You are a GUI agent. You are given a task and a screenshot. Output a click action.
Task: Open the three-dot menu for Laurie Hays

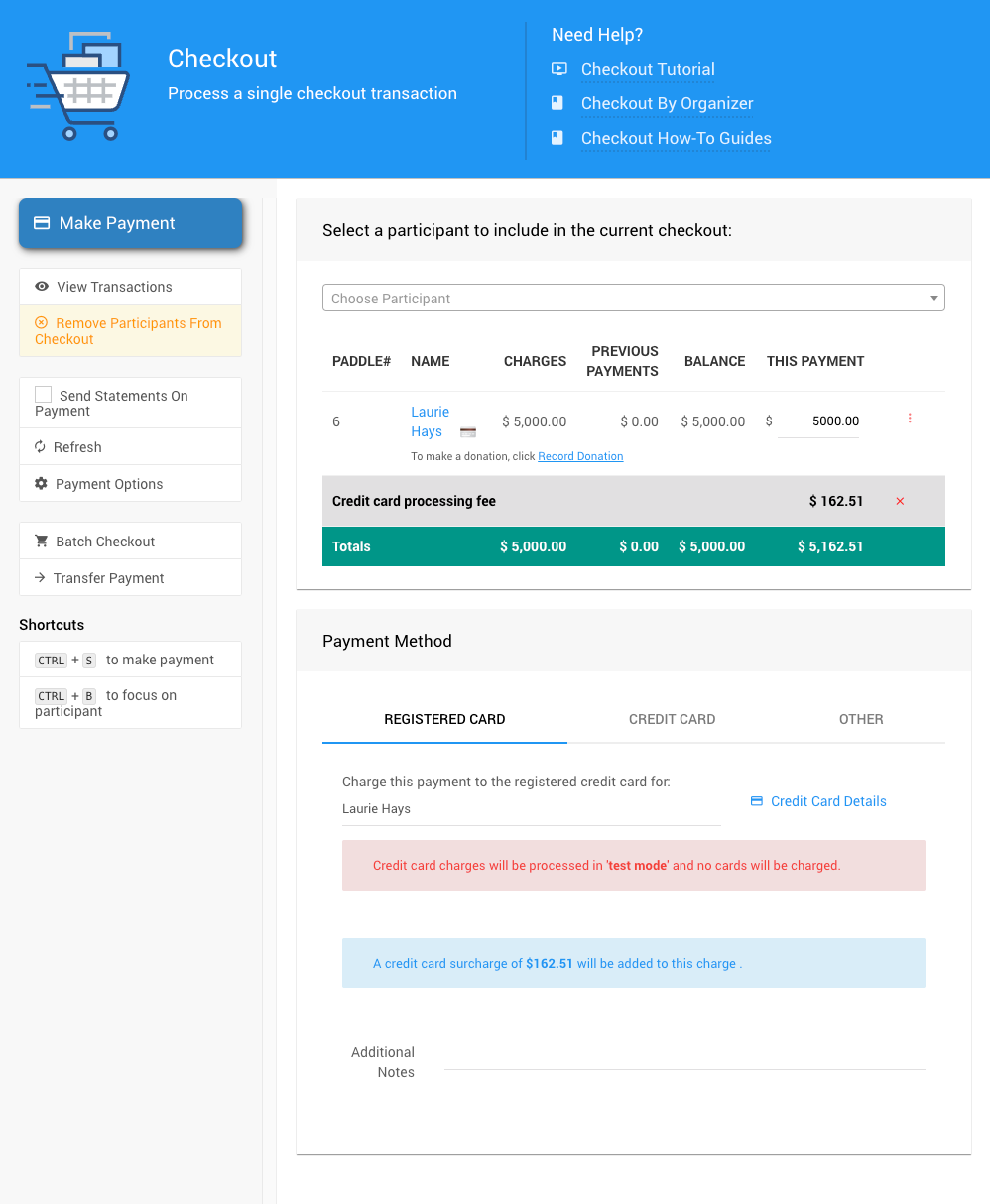[x=910, y=419]
